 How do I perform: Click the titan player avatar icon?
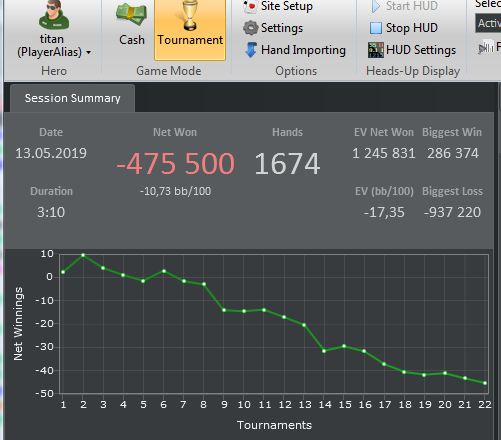coord(54,15)
